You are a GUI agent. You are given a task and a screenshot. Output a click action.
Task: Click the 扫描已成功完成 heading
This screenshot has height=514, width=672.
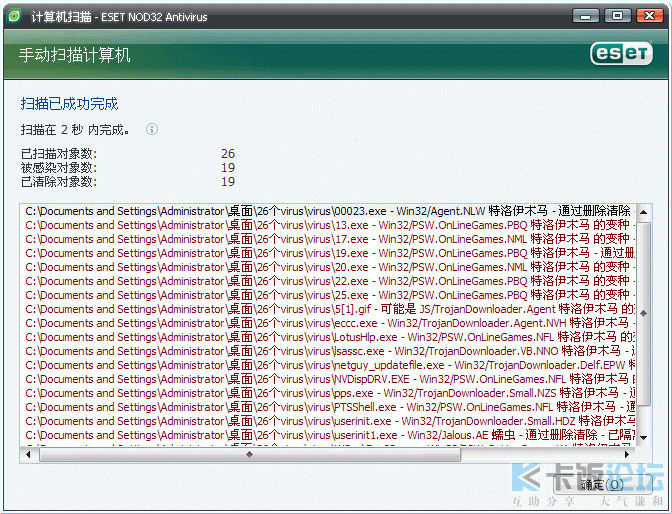[x=69, y=104]
